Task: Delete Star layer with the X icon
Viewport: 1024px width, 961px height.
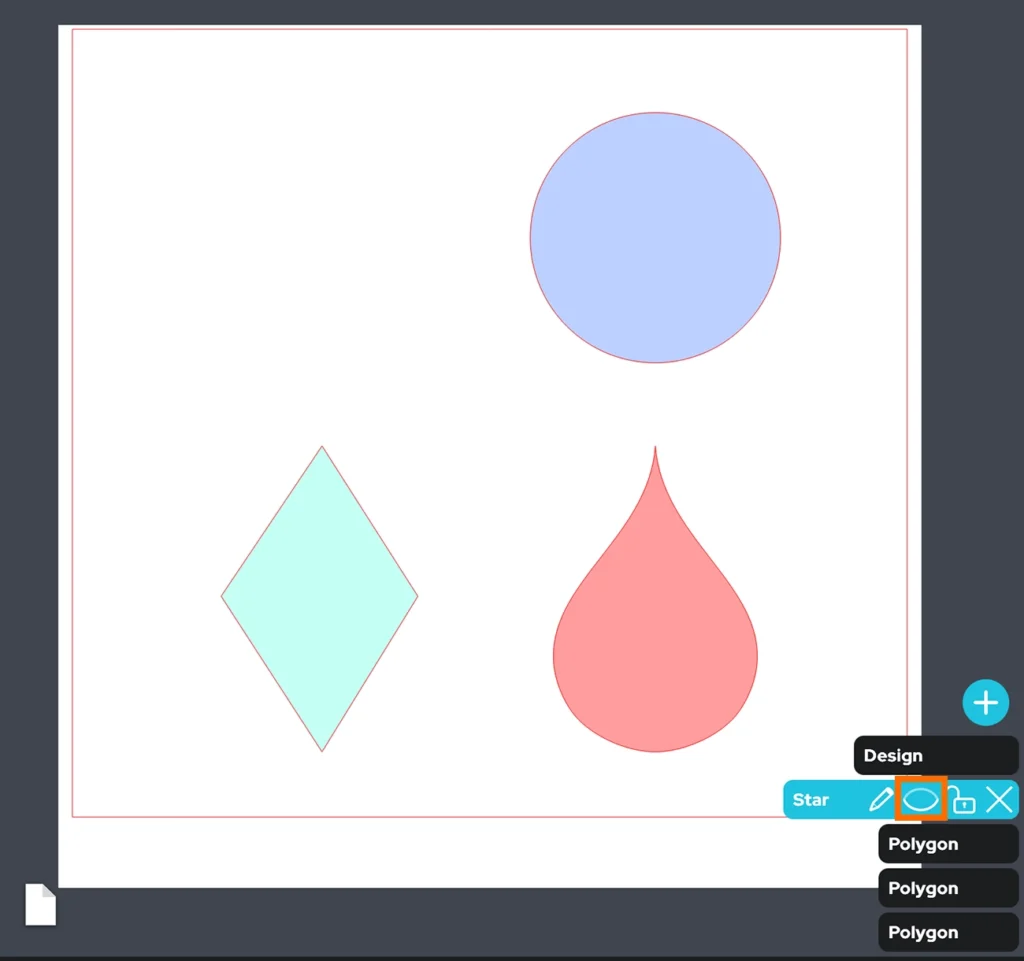Action: [x=1000, y=799]
